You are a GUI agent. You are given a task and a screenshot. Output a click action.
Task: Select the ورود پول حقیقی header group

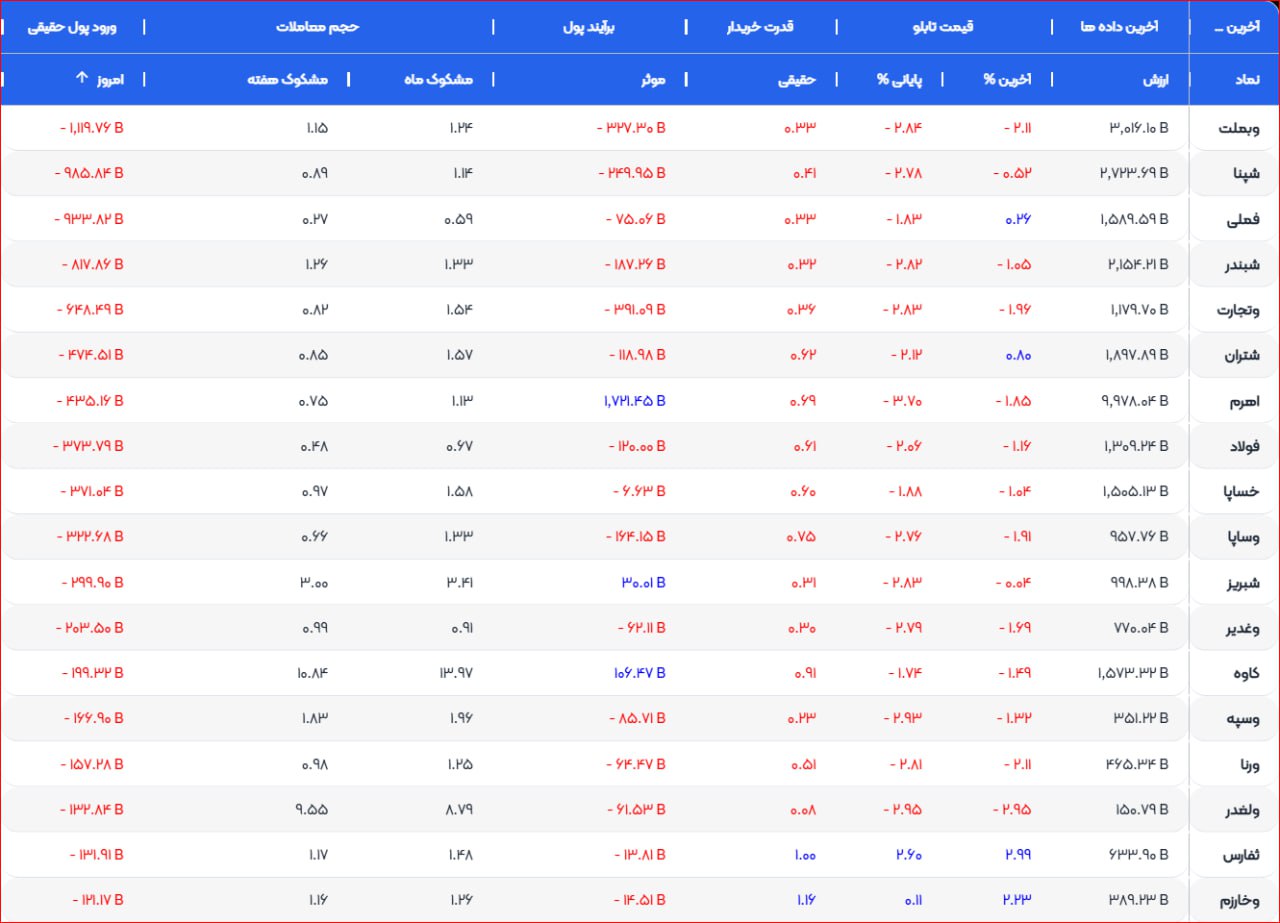[x=72, y=27]
